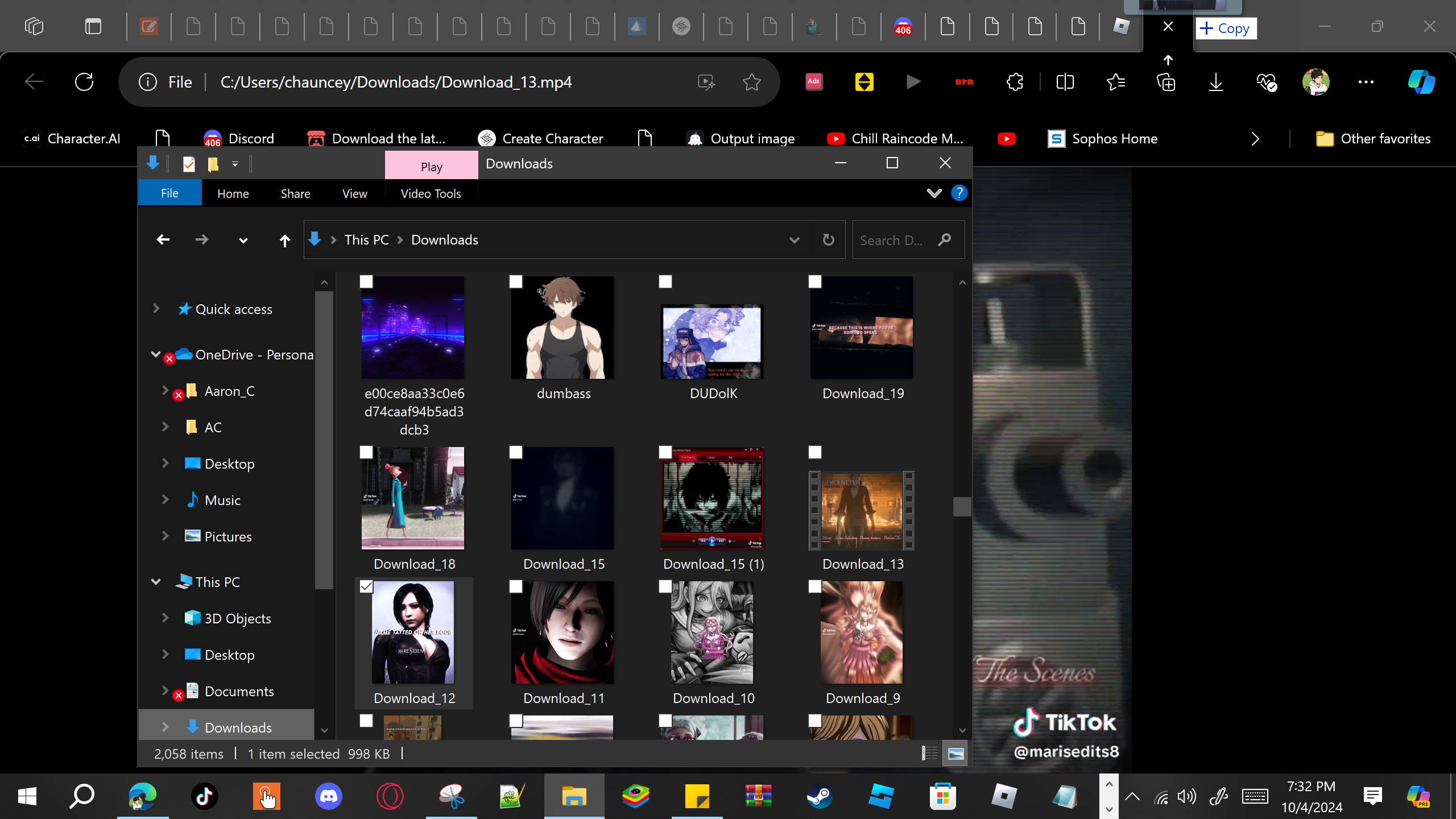Open the Share ribbon tab
Image resolution: width=1456 pixels, height=819 pixels.
pyautogui.click(x=296, y=193)
